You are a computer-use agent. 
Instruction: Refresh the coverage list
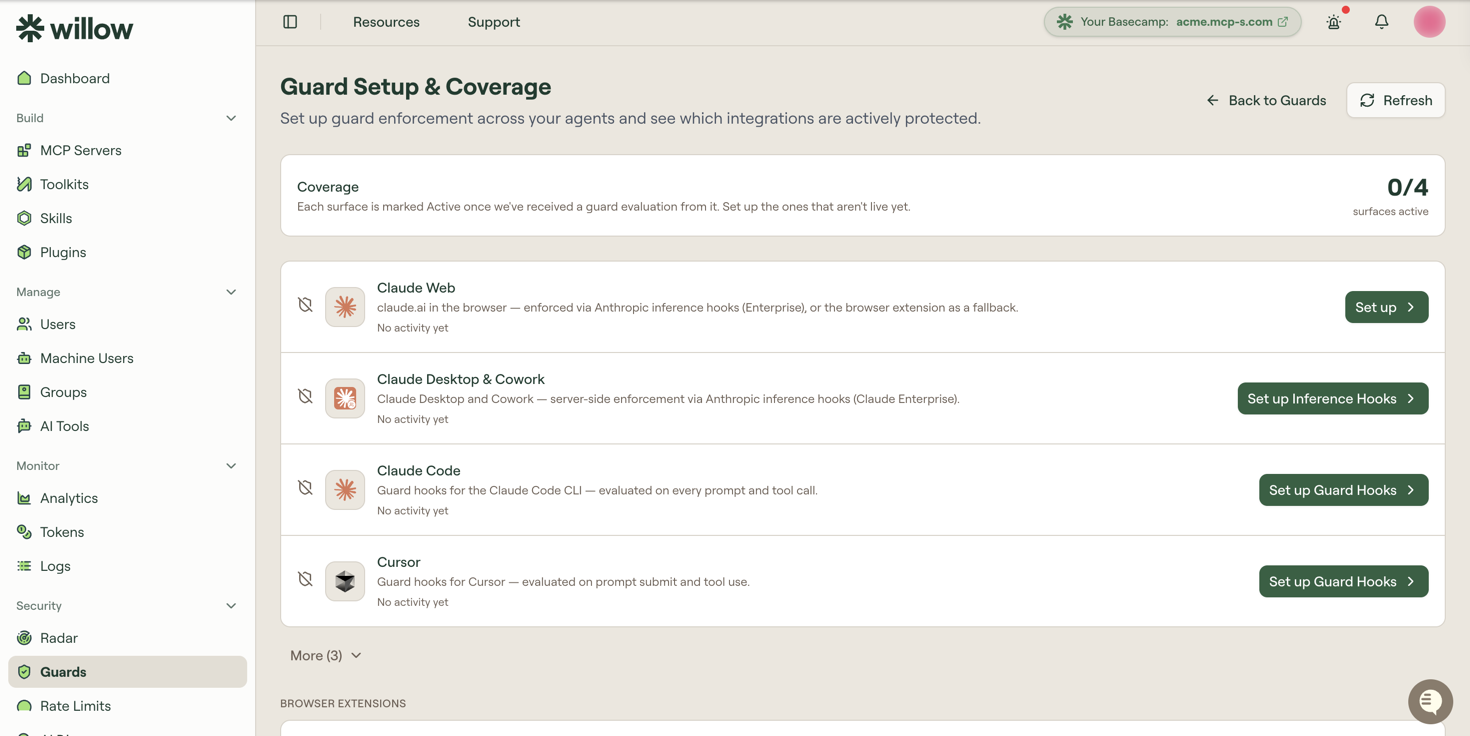coord(1395,100)
